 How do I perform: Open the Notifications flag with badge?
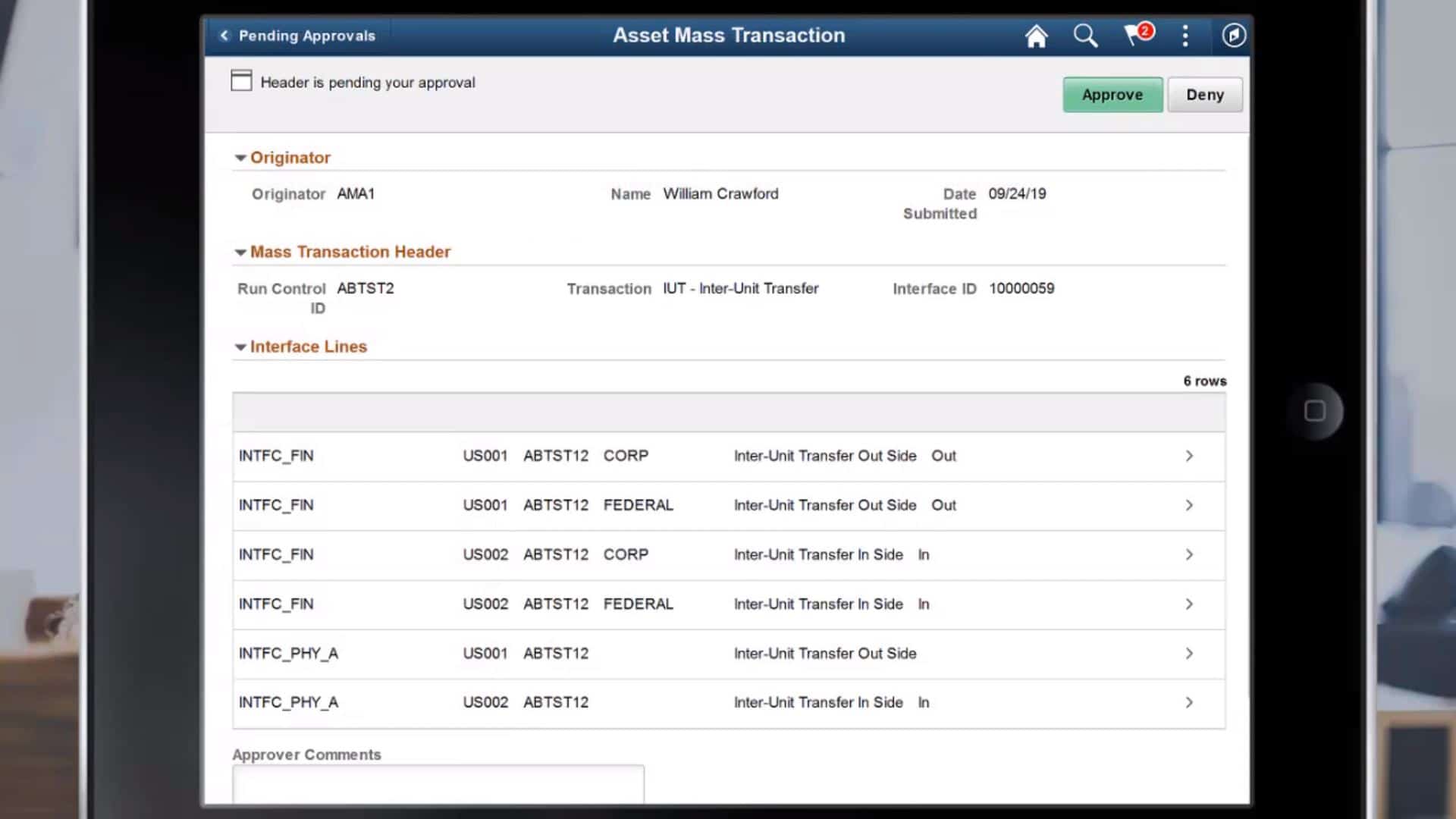click(1134, 36)
